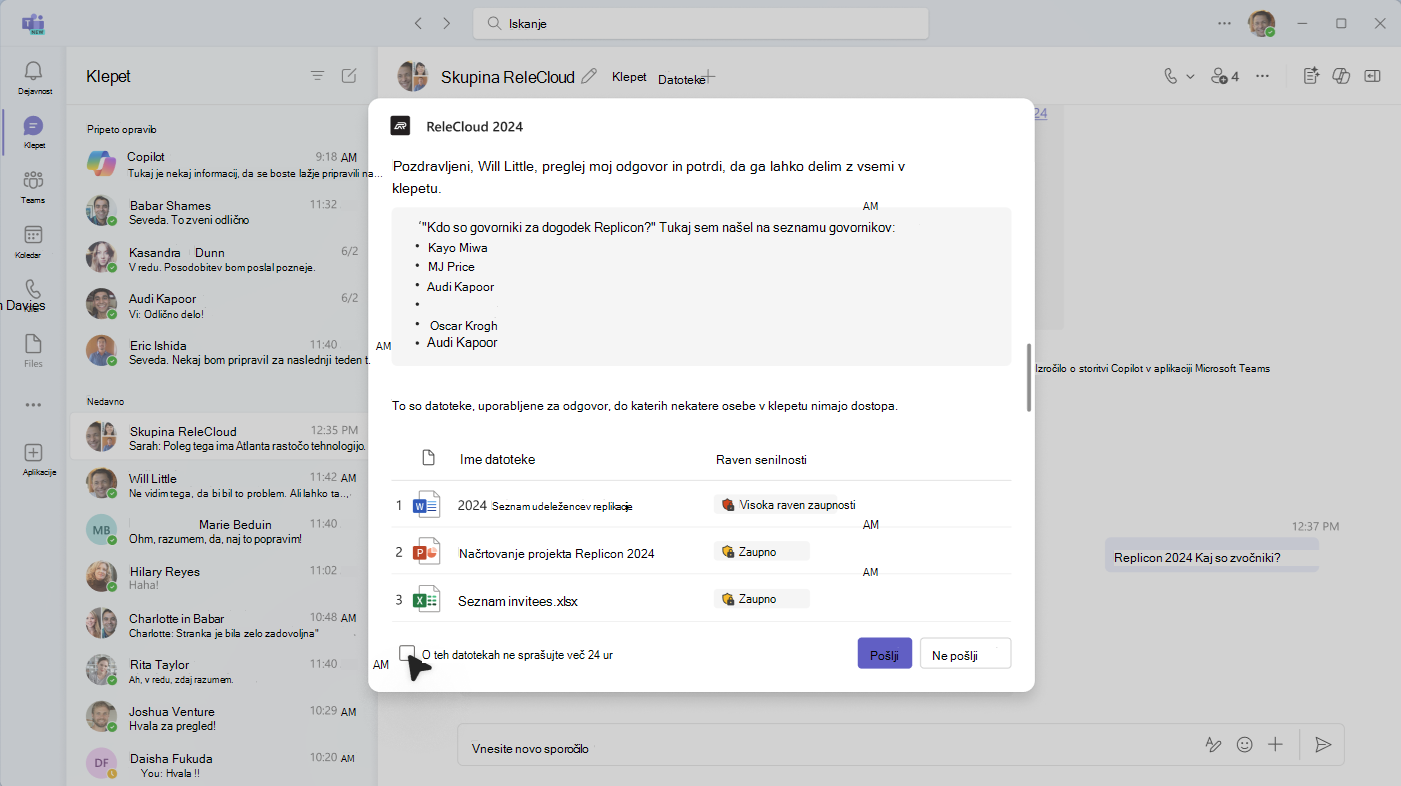Open the "Charlotte in Babar" chat
The image size is (1401, 786).
[222, 624]
